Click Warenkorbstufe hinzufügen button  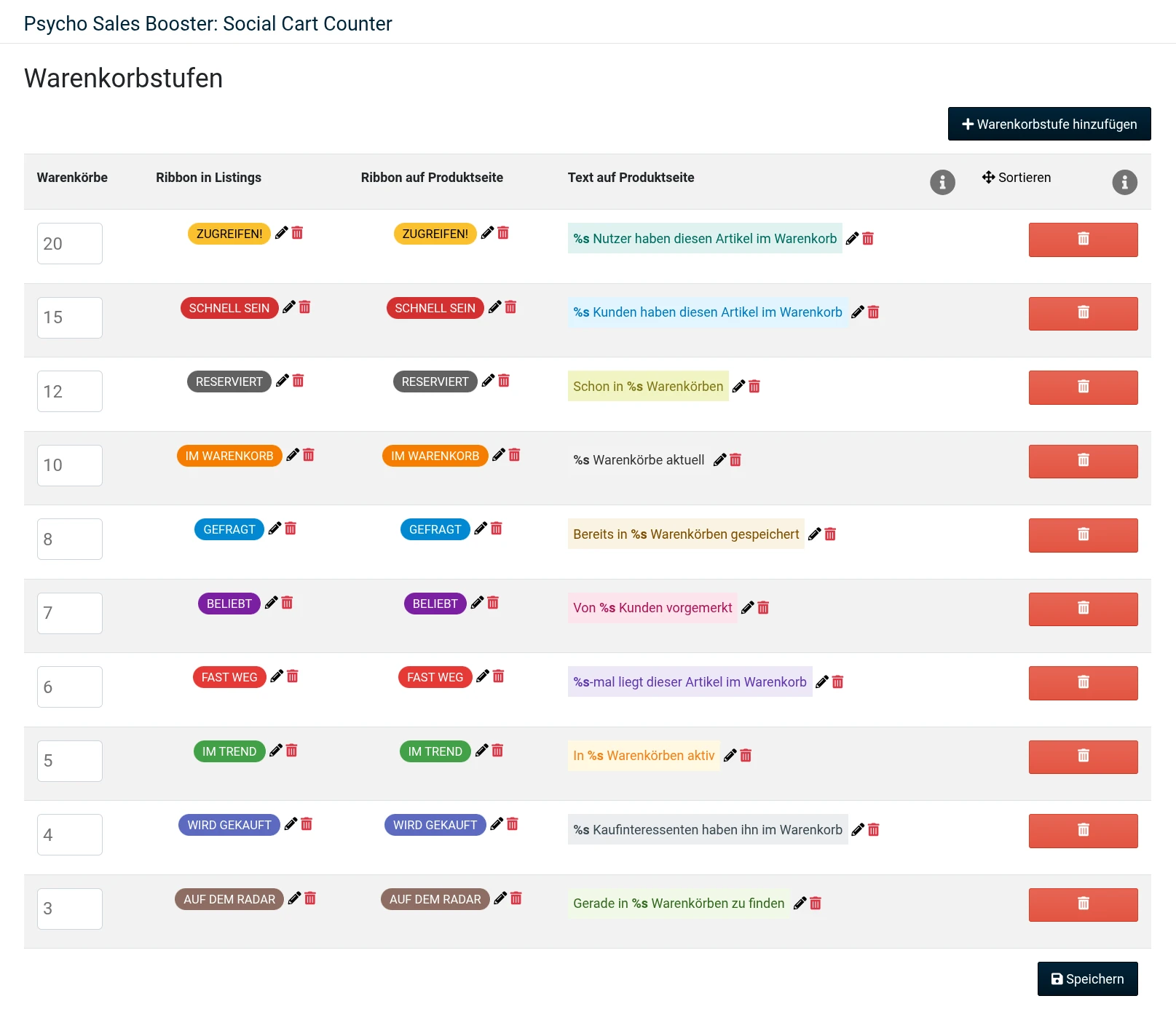pyautogui.click(x=1049, y=124)
